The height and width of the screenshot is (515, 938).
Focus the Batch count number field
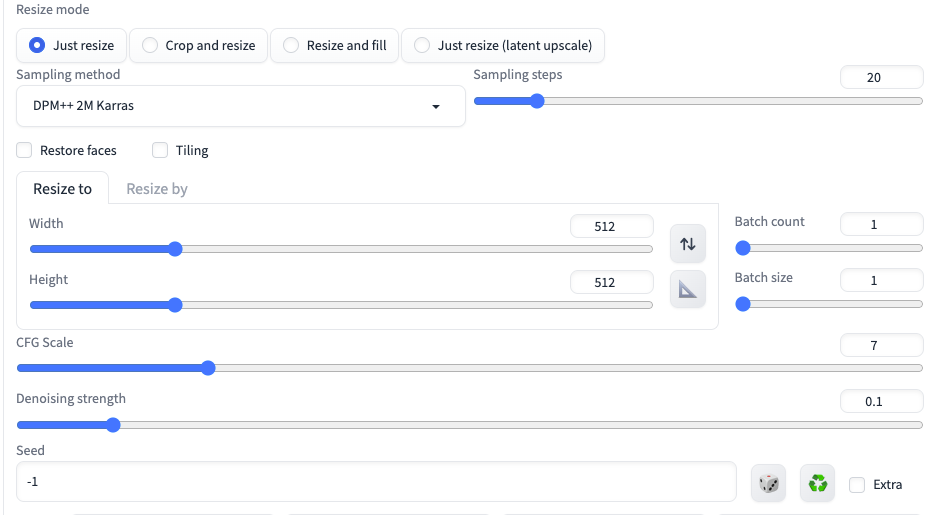pos(882,224)
